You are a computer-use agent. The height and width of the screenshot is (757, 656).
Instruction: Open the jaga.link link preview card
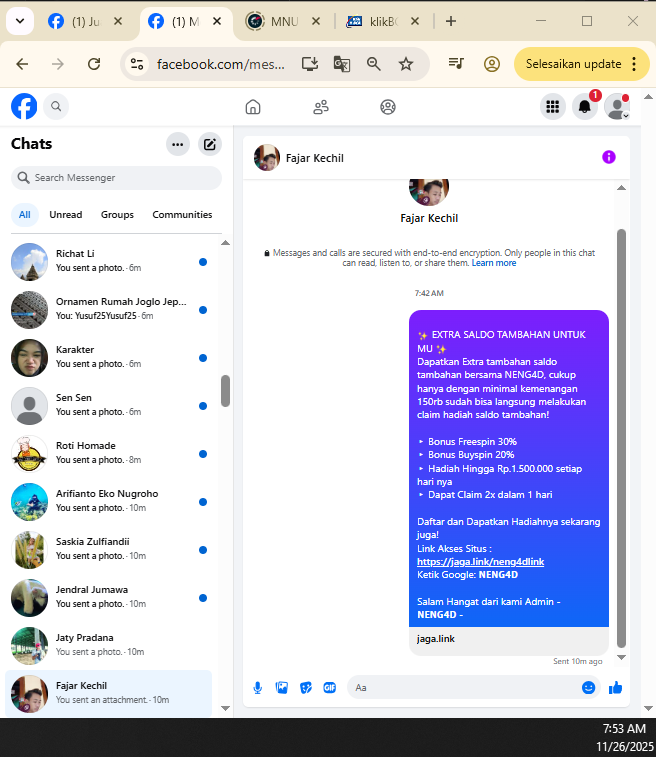(x=509, y=639)
